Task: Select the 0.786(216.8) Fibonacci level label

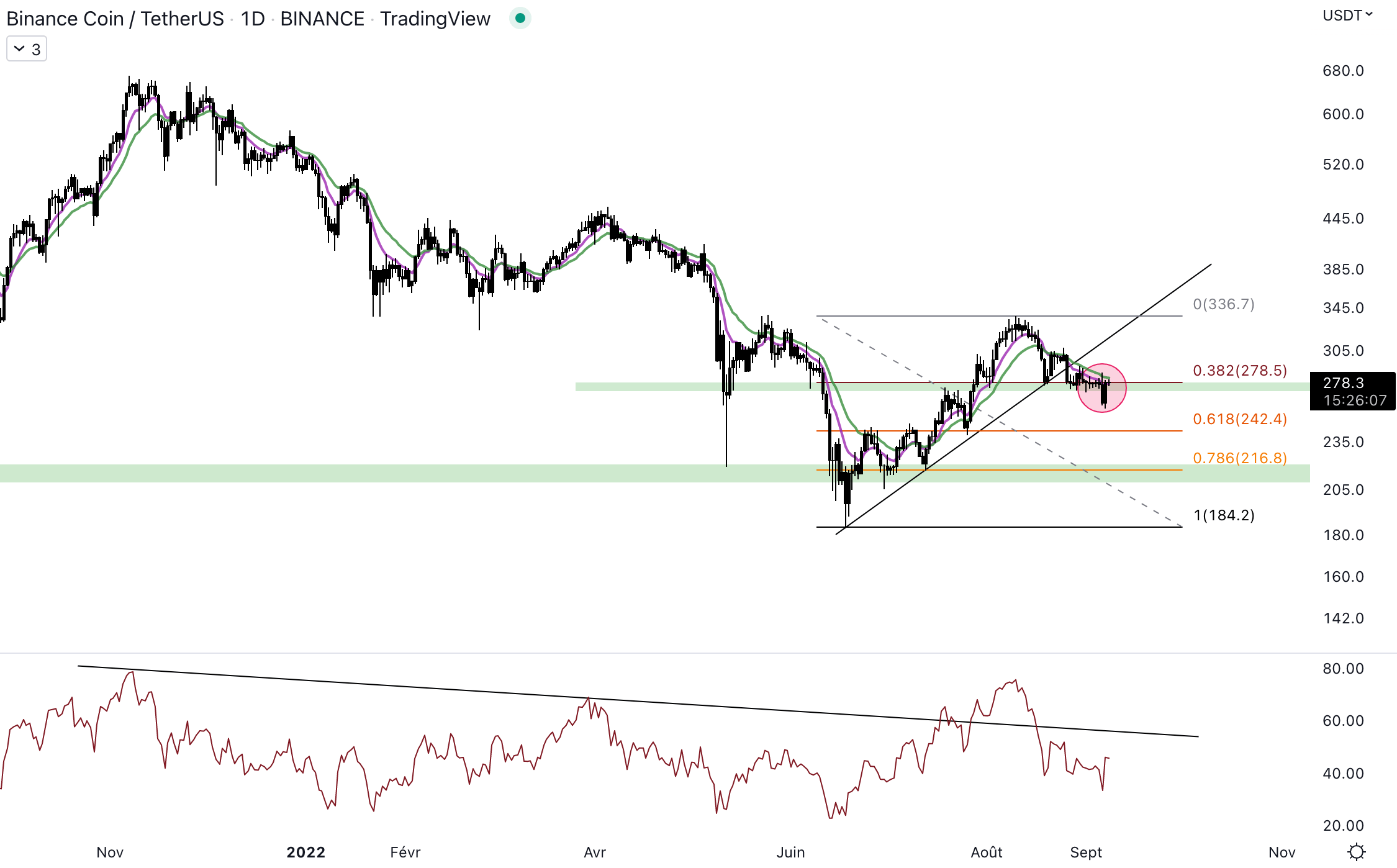Action: 1239,458
